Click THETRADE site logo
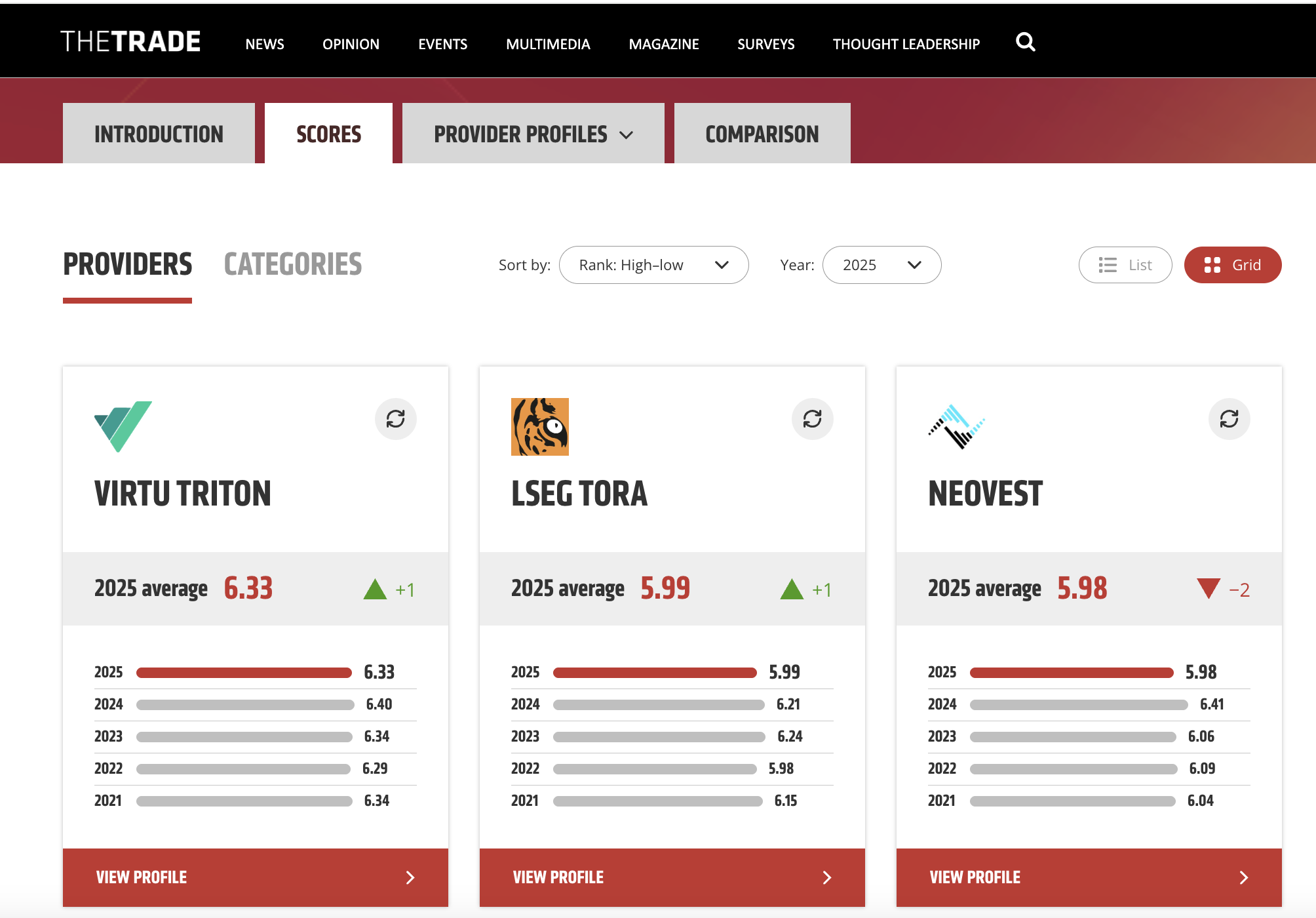 (x=130, y=42)
